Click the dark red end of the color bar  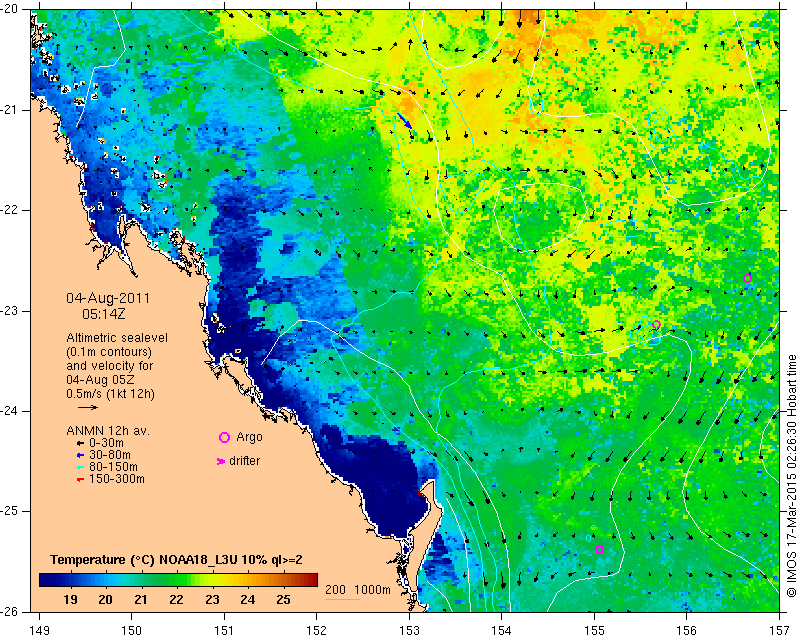click(x=313, y=580)
